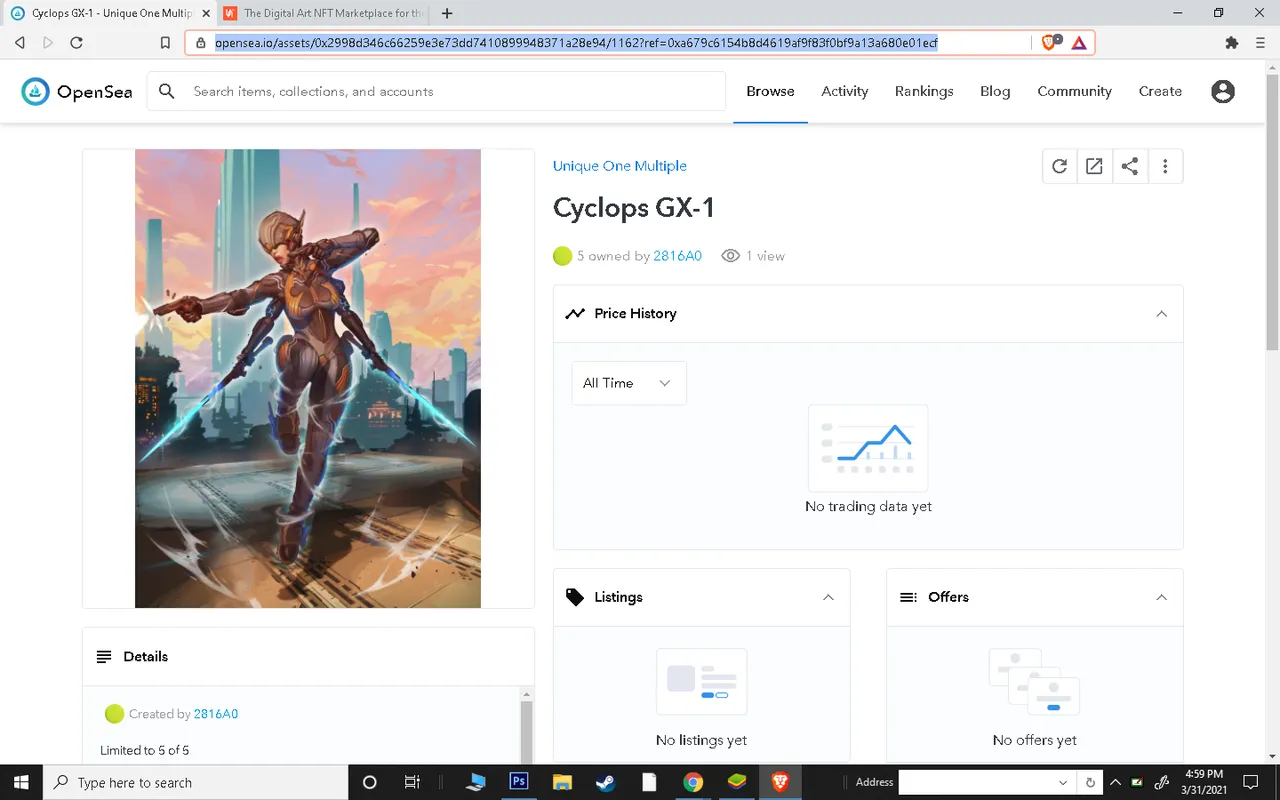Toggle the Details panel header
1280x800 pixels.
pos(308,657)
